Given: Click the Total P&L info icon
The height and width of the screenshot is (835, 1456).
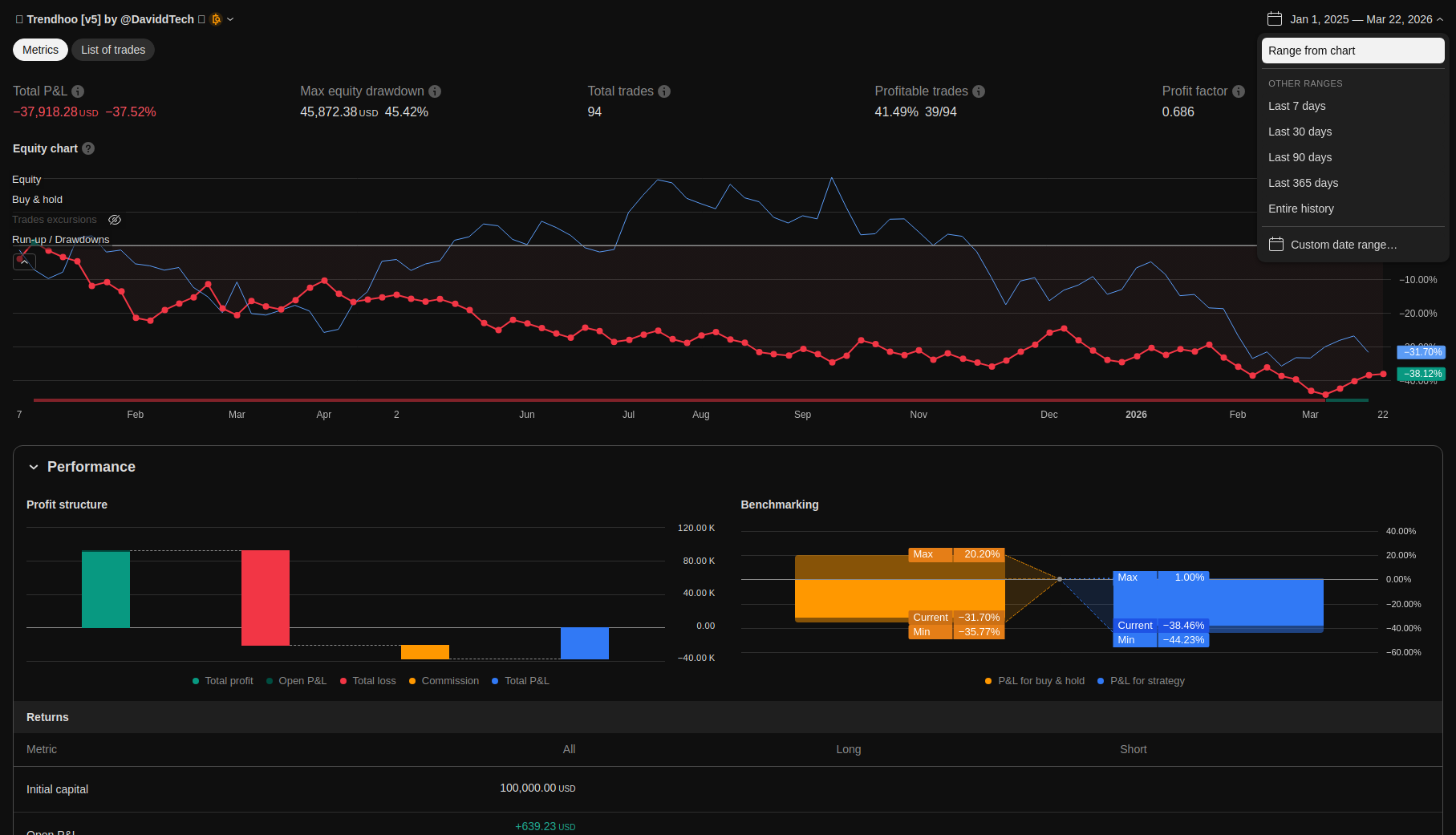Looking at the screenshot, I should [x=78, y=91].
